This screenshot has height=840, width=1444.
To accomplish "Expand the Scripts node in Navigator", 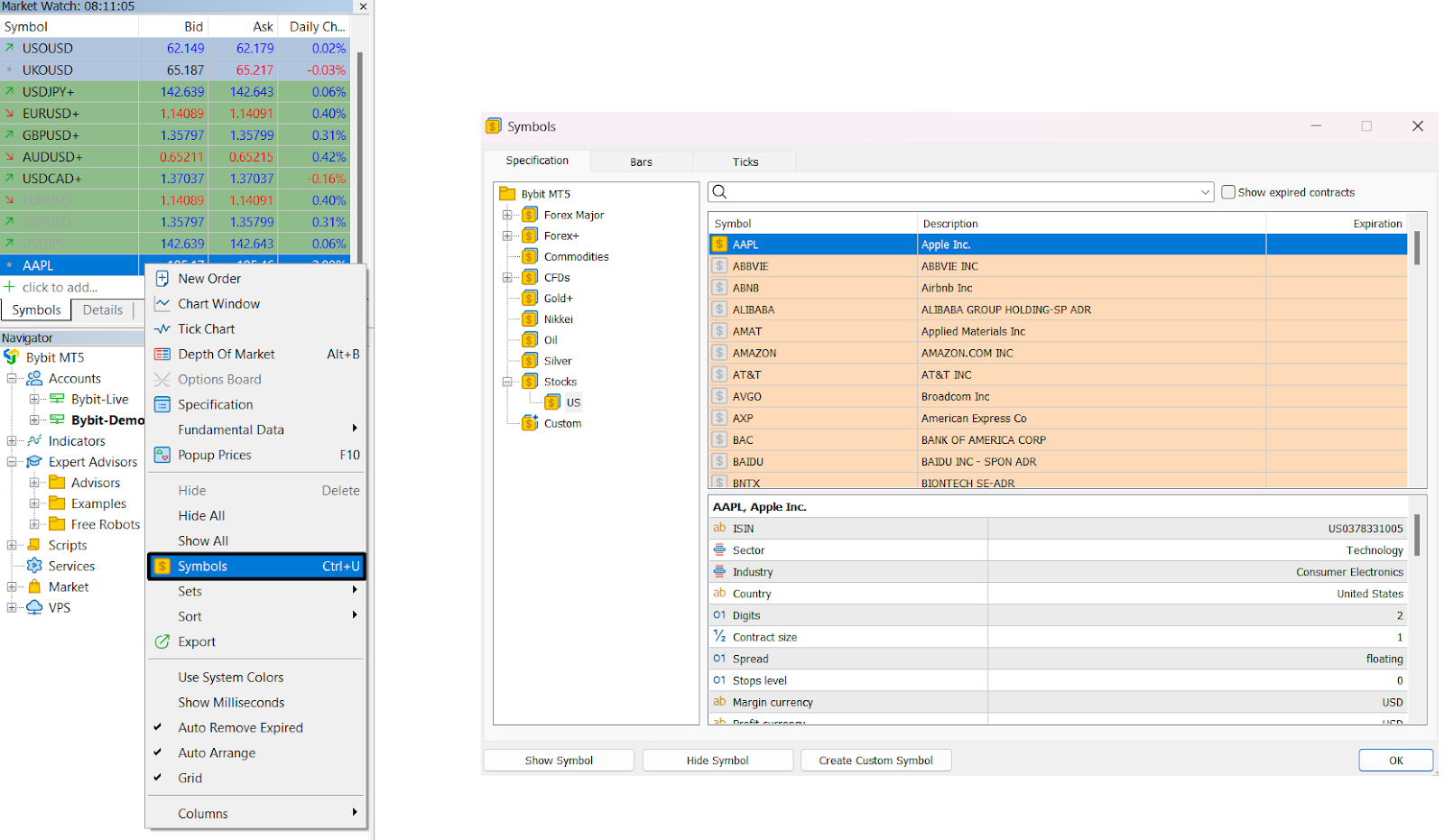I will [x=12, y=545].
